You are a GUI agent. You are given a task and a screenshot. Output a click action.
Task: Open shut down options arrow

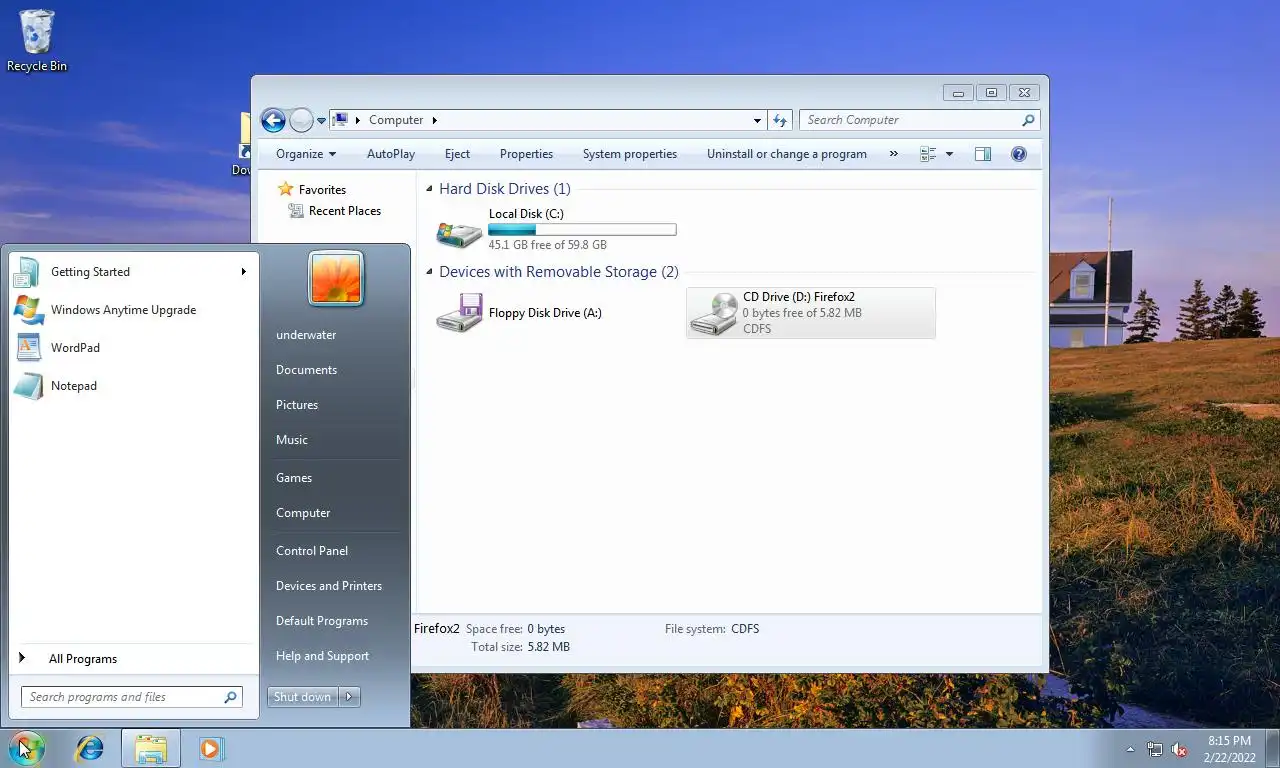click(349, 697)
